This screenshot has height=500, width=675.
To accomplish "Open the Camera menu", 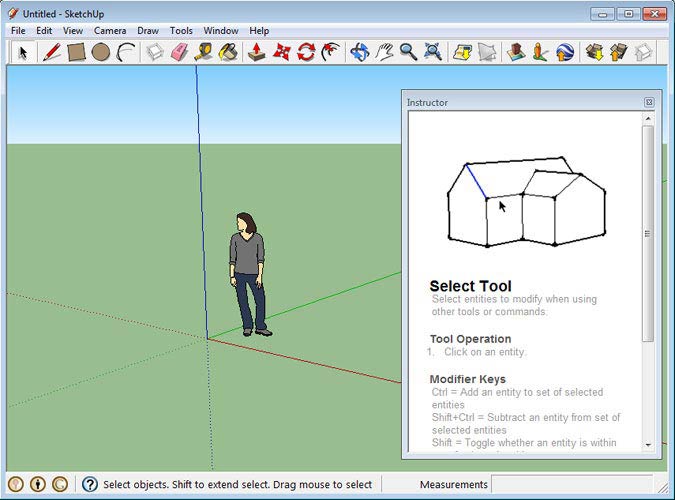I will [110, 31].
